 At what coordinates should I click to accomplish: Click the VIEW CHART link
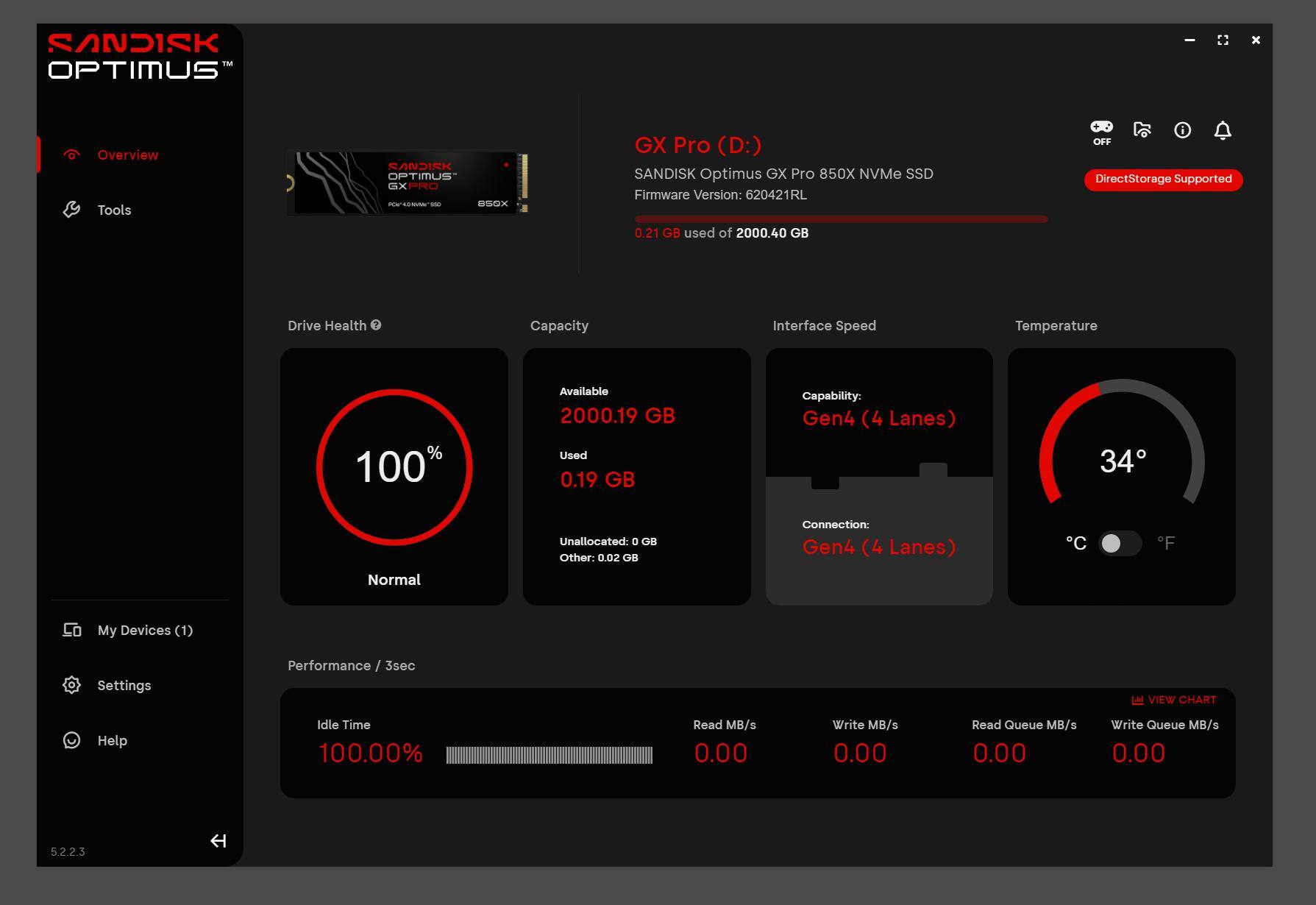1174,700
